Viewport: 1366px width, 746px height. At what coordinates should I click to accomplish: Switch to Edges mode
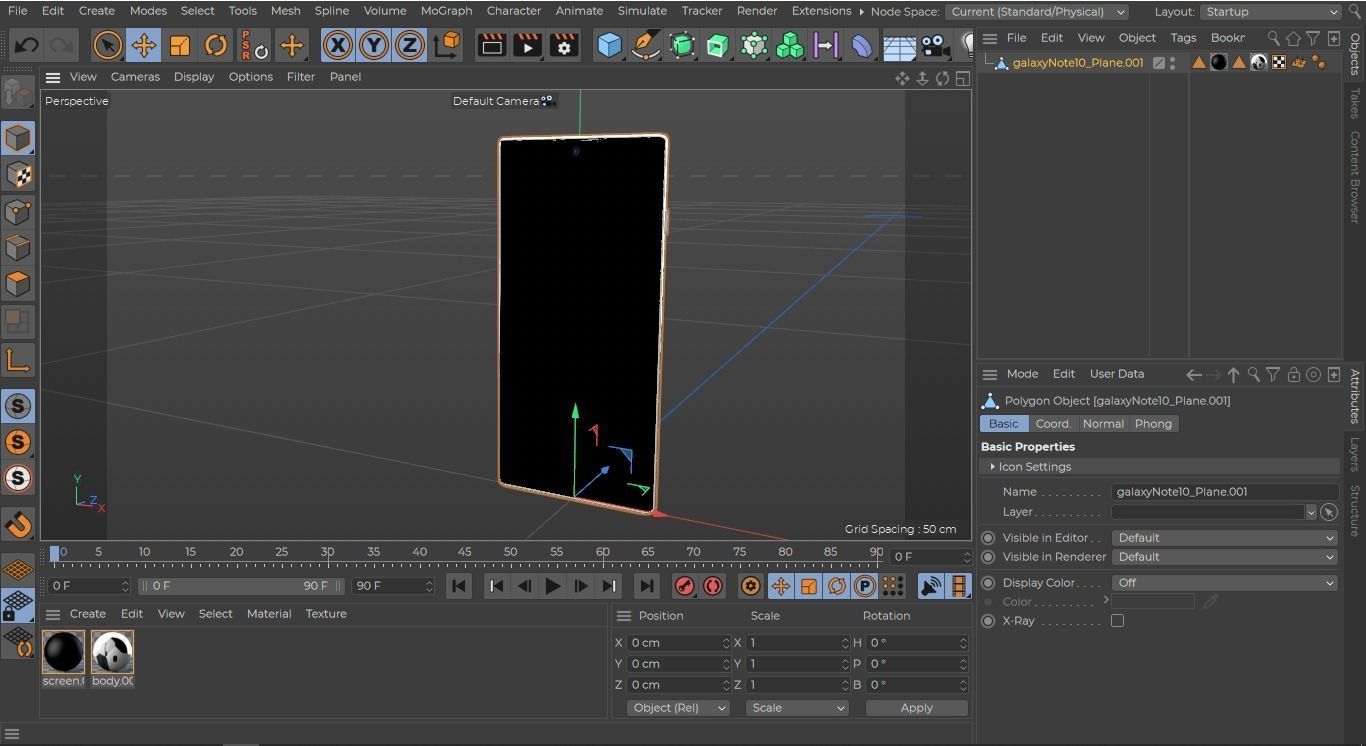[17, 247]
